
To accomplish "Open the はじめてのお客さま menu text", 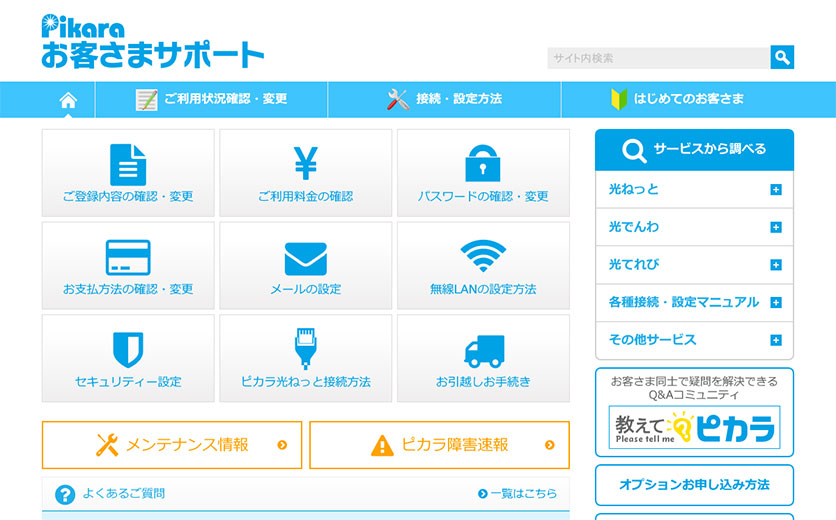I will point(688,99).
